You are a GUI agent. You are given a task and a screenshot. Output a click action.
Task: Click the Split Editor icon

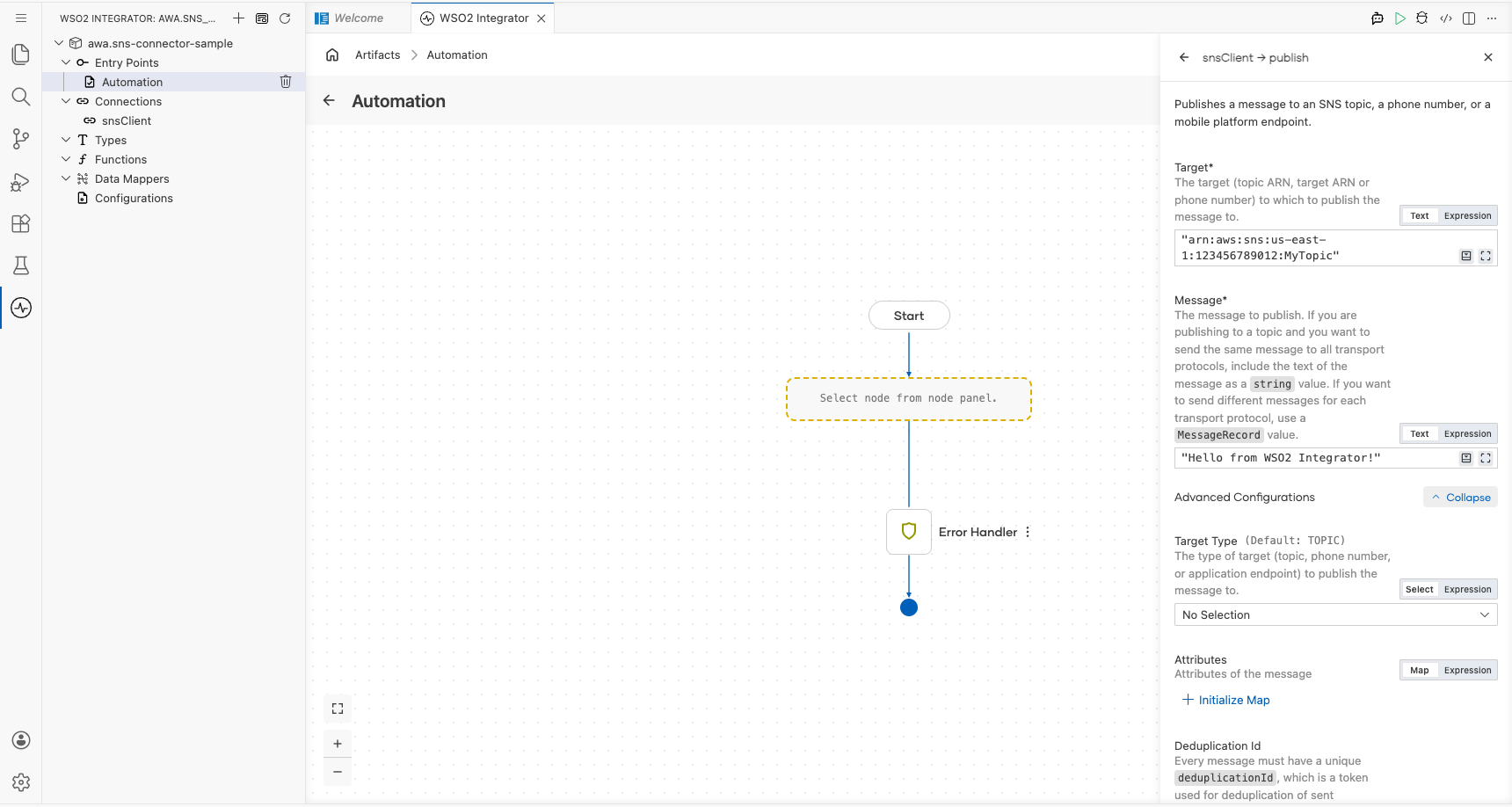(x=1469, y=18)
